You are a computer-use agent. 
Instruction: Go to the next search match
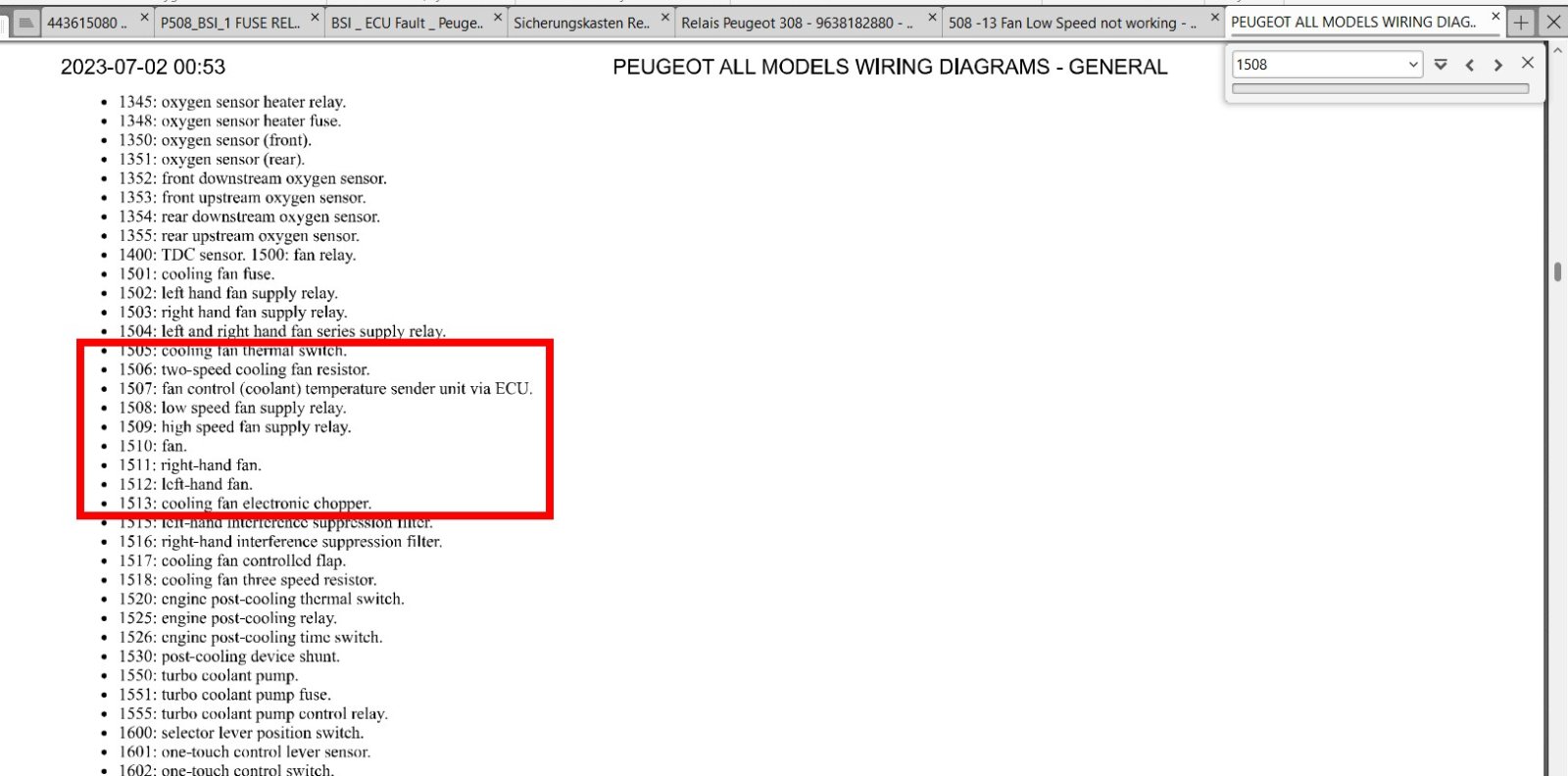1497,65
